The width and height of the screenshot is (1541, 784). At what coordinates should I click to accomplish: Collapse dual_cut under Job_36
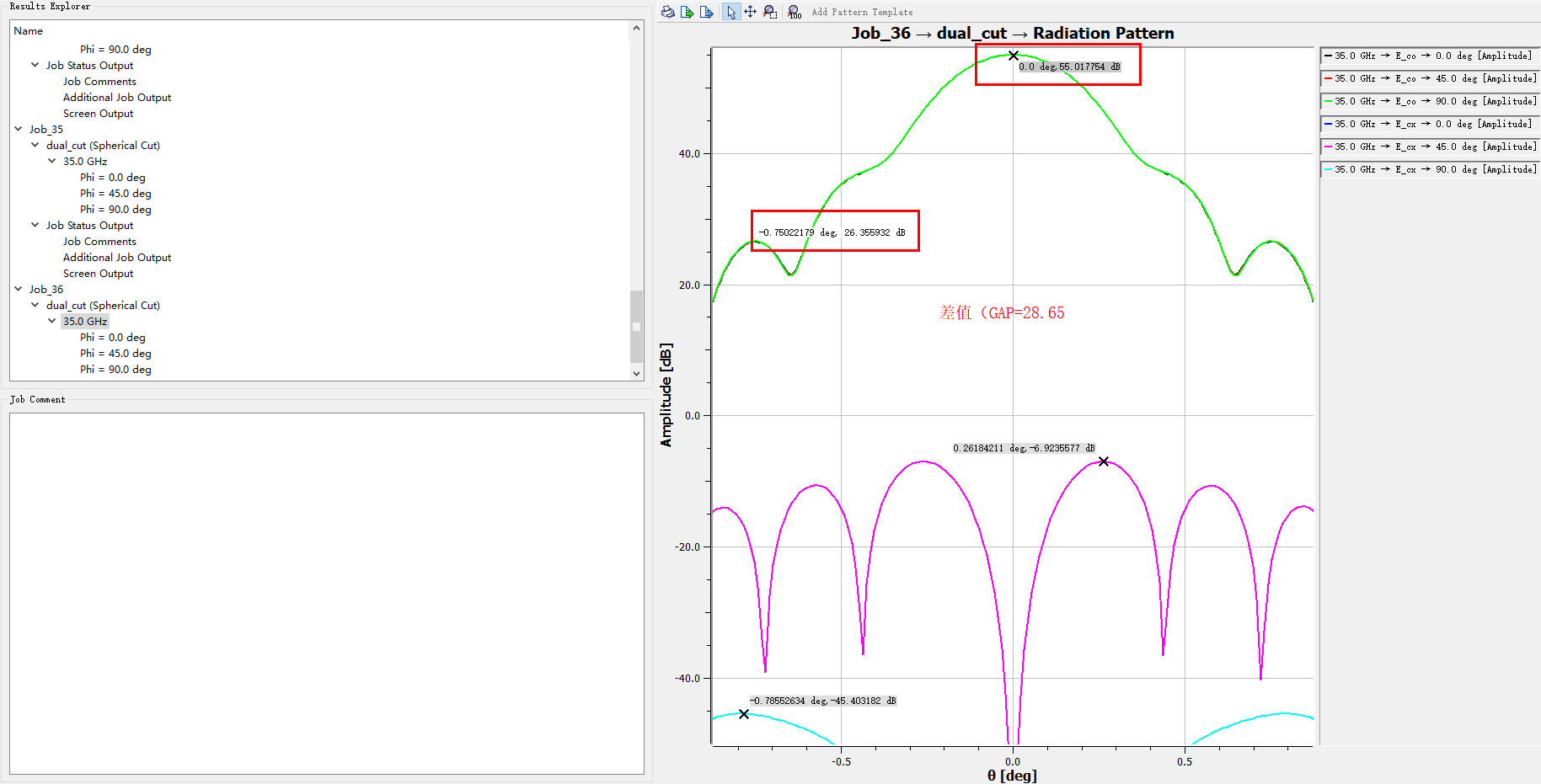[35, 305]
